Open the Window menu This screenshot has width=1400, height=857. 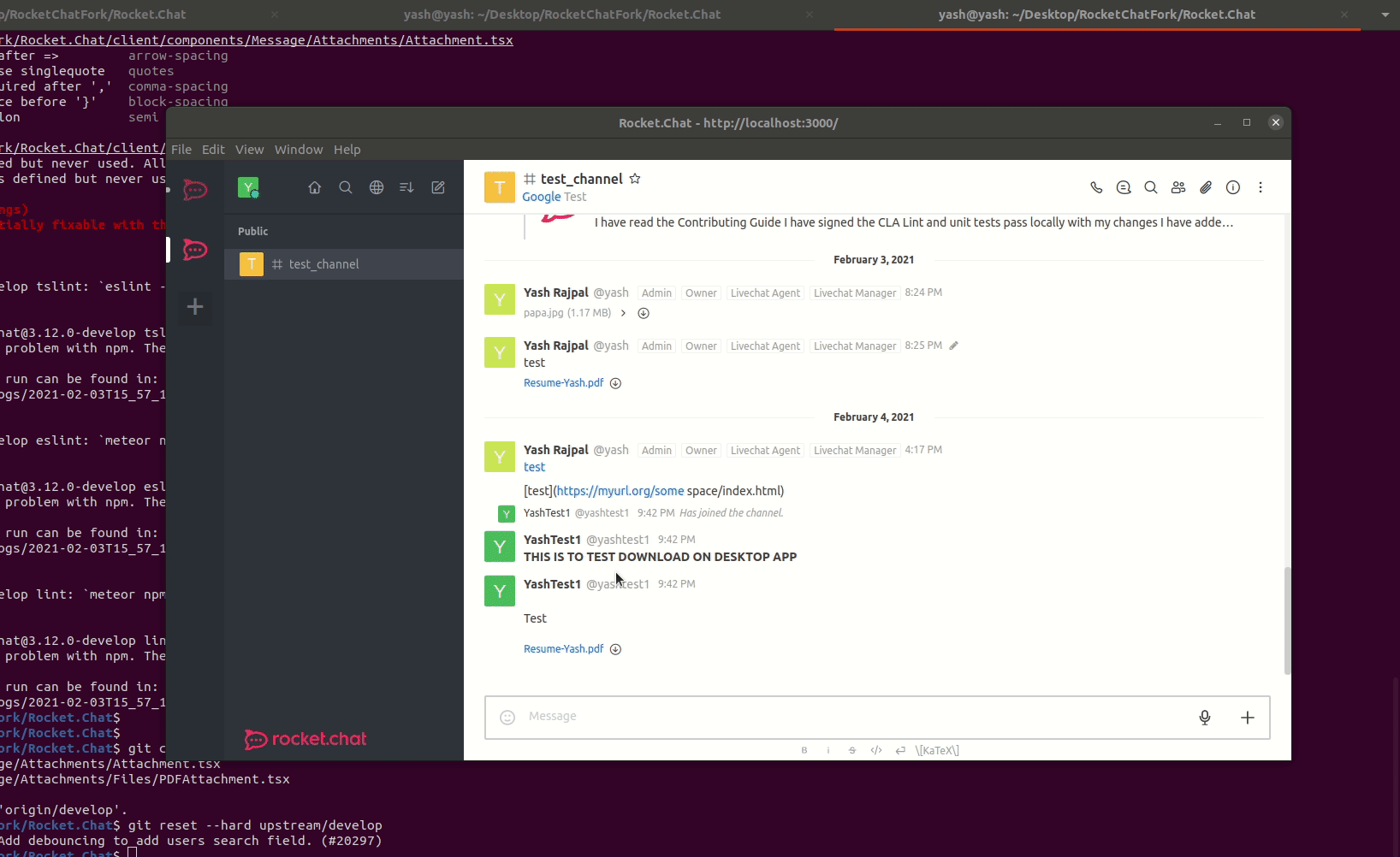[x=299, y=149]
